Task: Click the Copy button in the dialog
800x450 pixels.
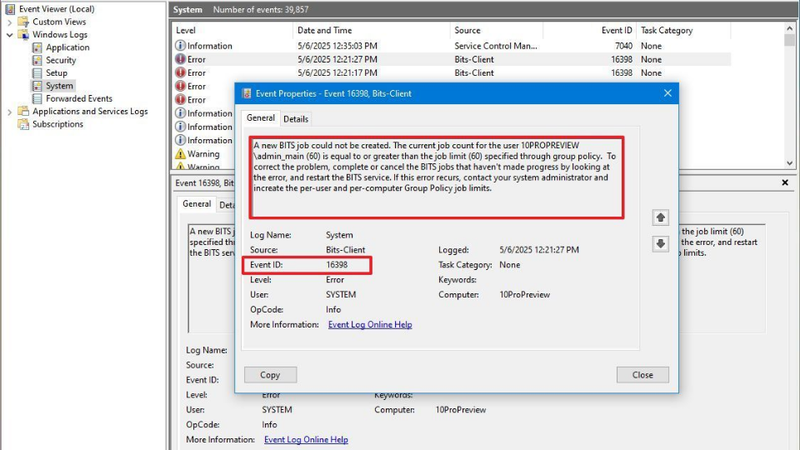Action: tap(270, 374)
